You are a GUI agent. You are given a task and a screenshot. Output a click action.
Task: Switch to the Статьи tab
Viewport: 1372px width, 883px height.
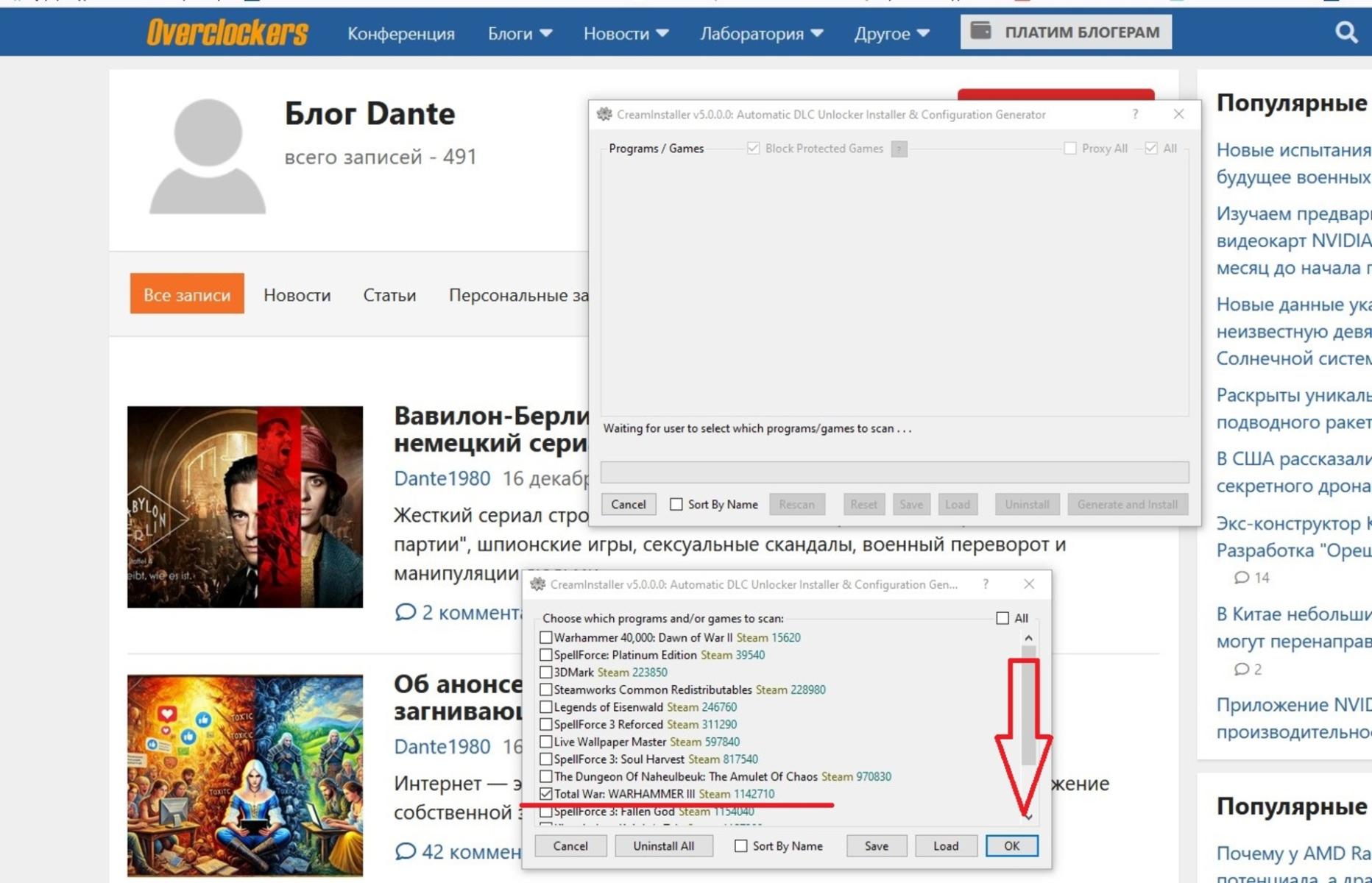[389, 295]
